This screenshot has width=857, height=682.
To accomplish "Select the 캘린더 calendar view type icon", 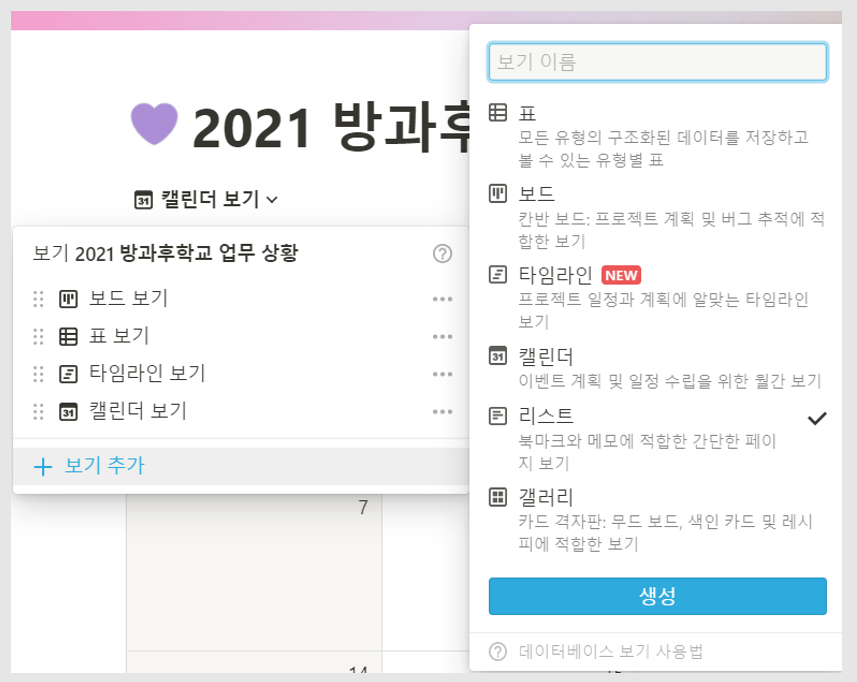I will [x=497, y=356].
